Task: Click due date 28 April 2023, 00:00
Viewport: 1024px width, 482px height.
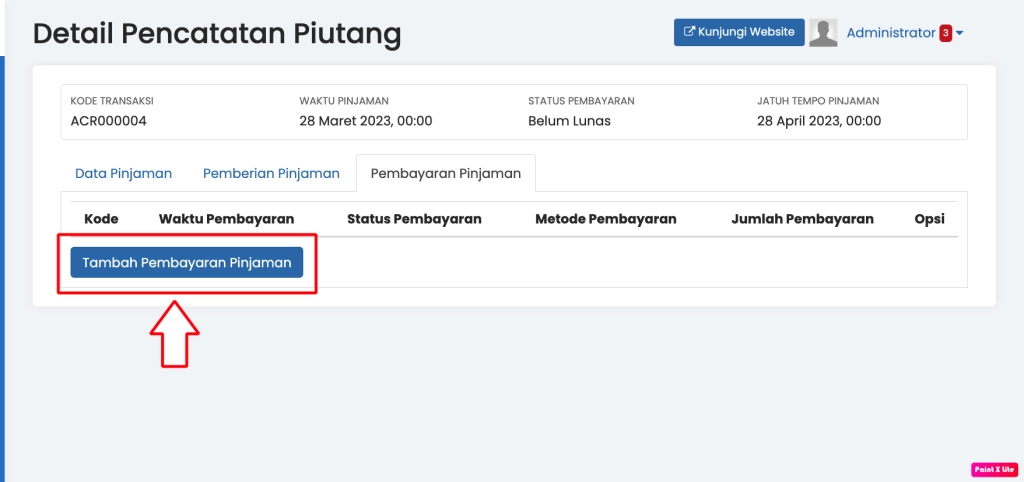Action: pyautogui.click(x=819, y=121)
